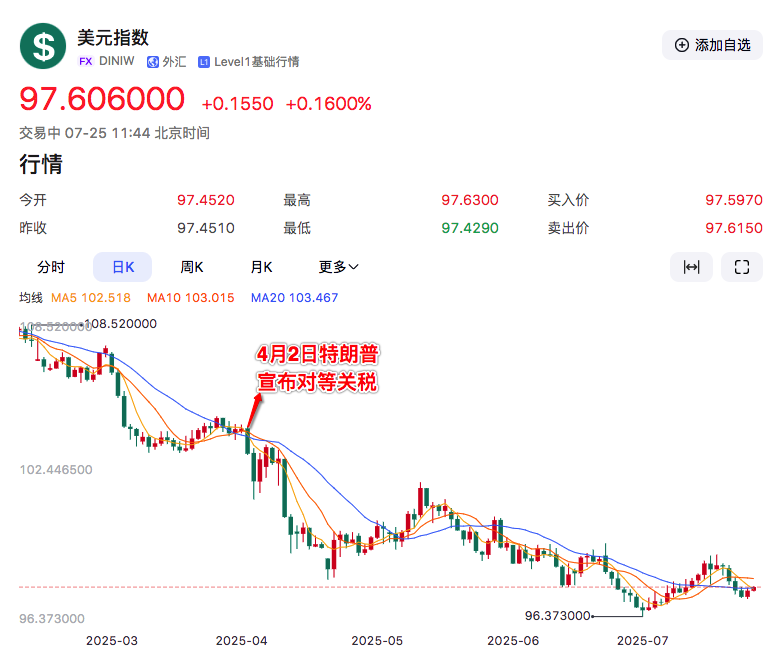Switch to the 周K tab
The height and width of the screenshot is (661, 764).
point(192,267)
